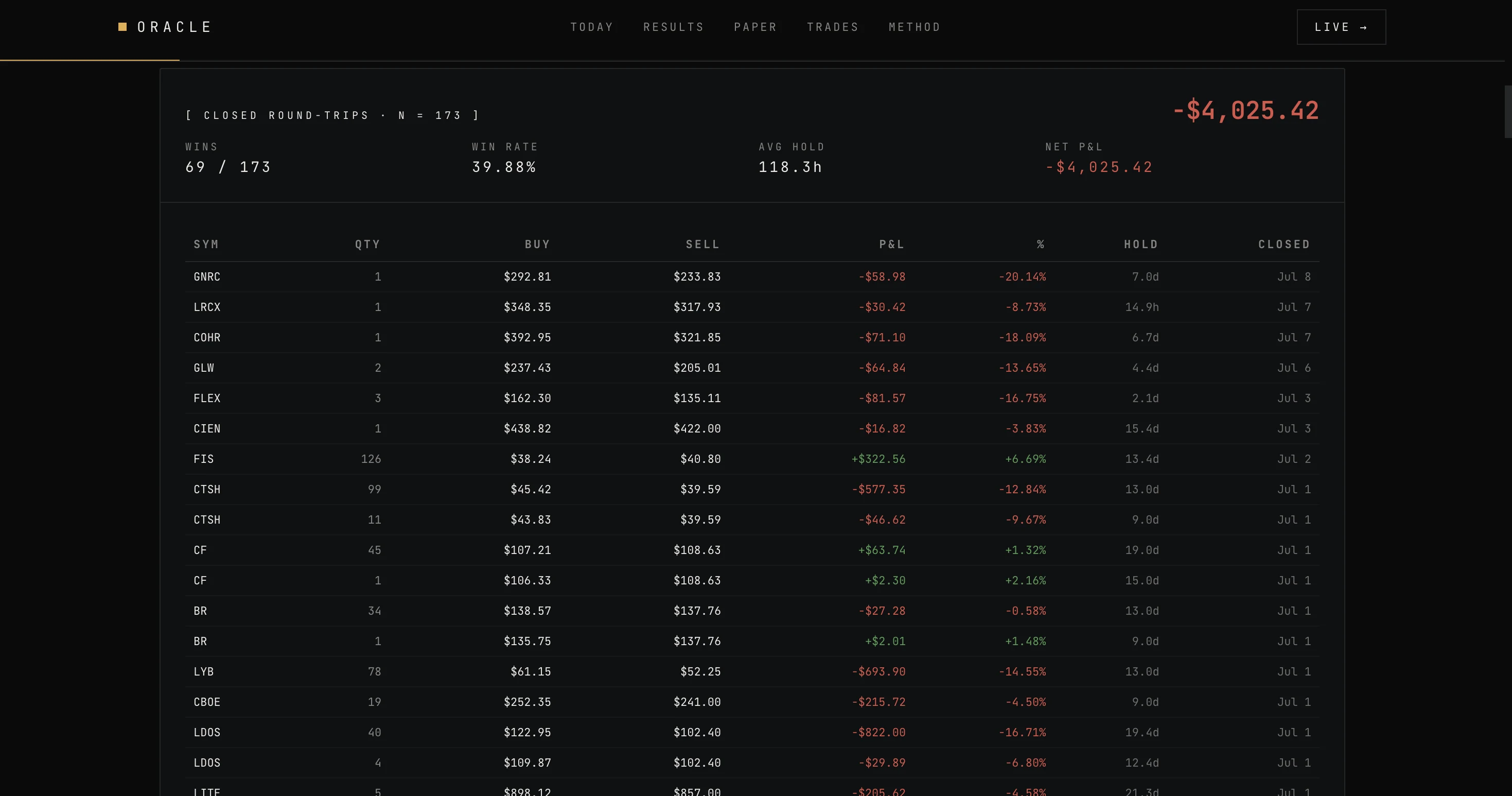Image resolution: width=1512 pixels, height=796 pixels.
Task: Go to the TODAY nav tab
Action: click(592, 27)
